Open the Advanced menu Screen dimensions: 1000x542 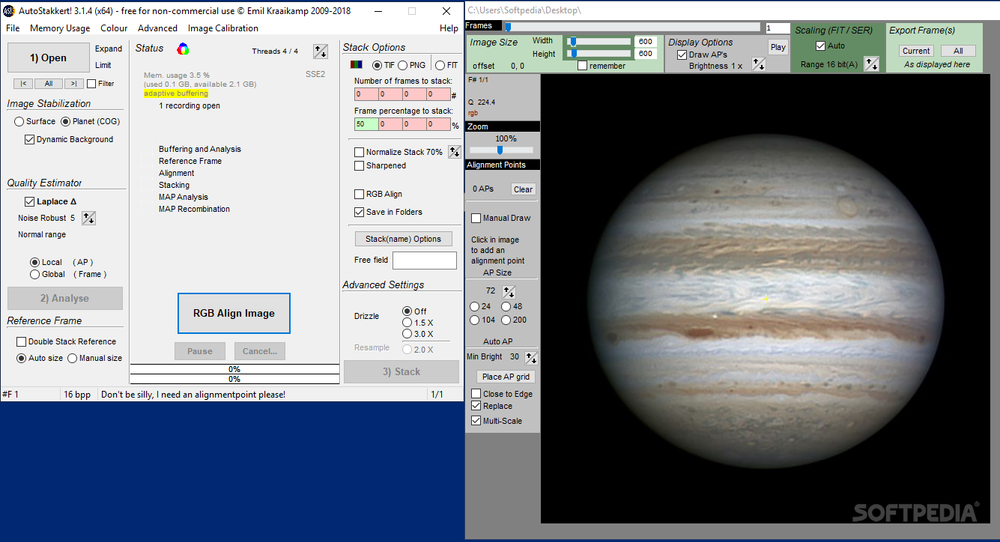tap(158, 28)
